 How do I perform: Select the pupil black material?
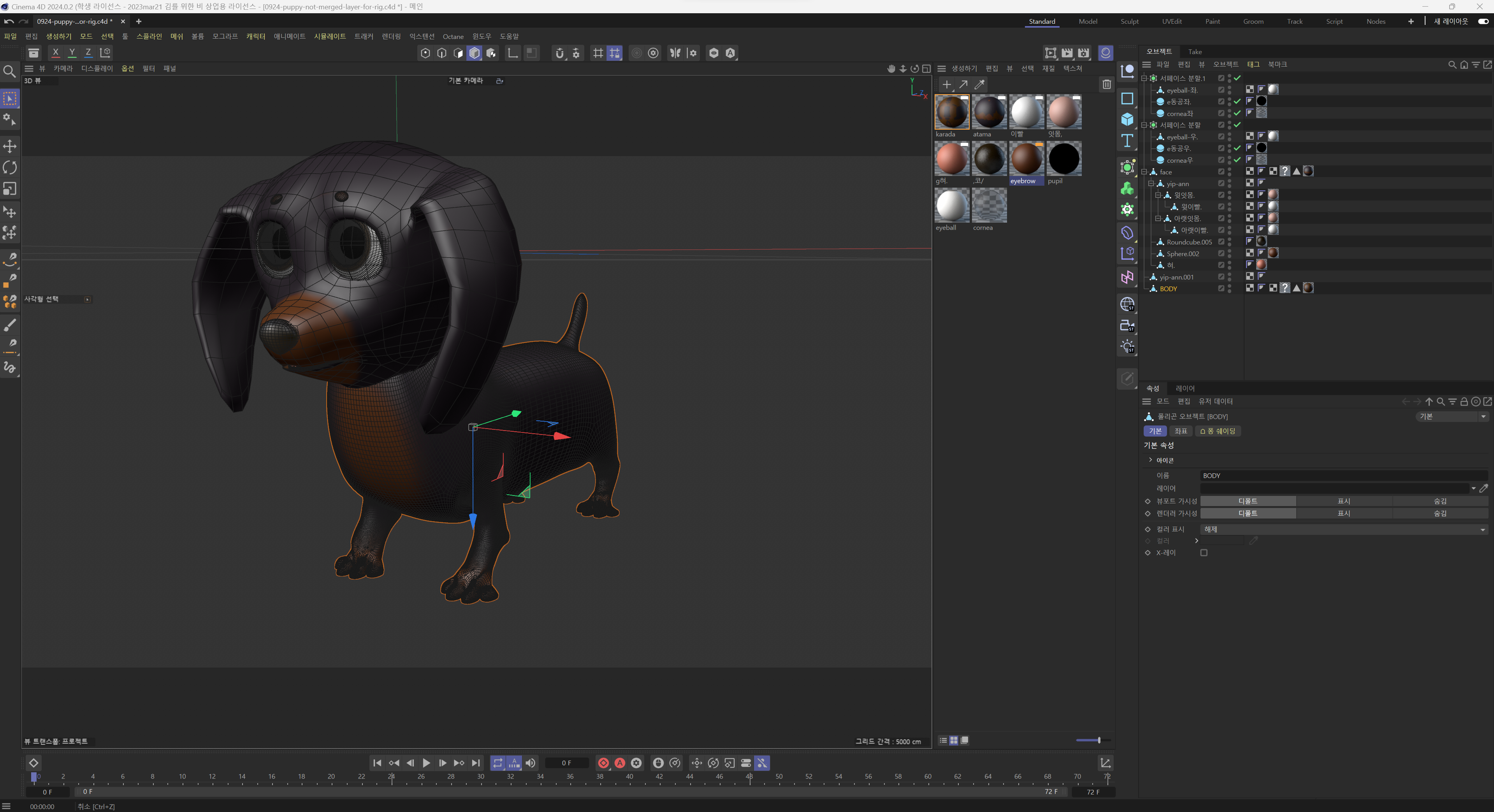1063,158
